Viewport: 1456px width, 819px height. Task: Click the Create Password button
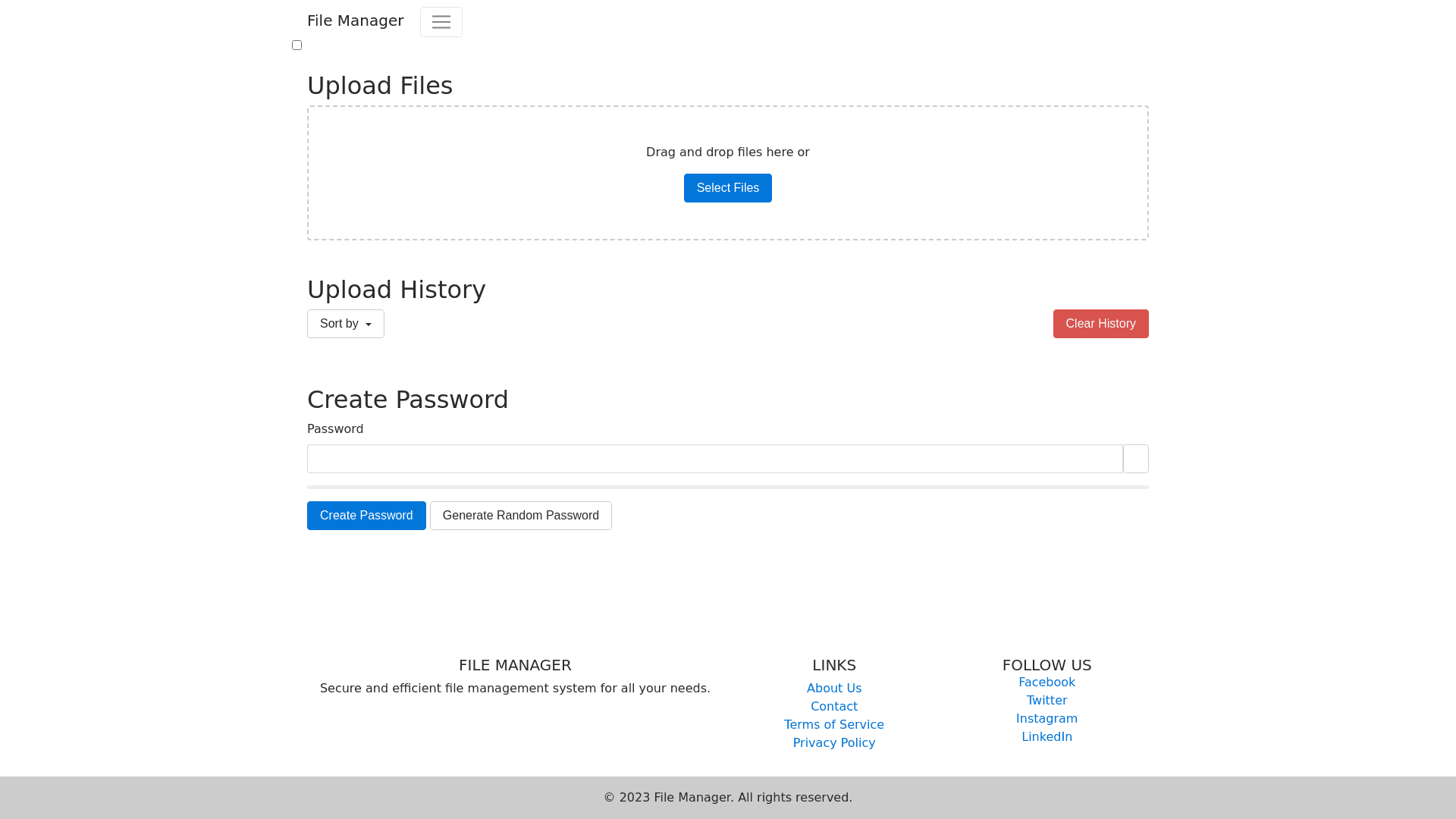pos(366,516)
